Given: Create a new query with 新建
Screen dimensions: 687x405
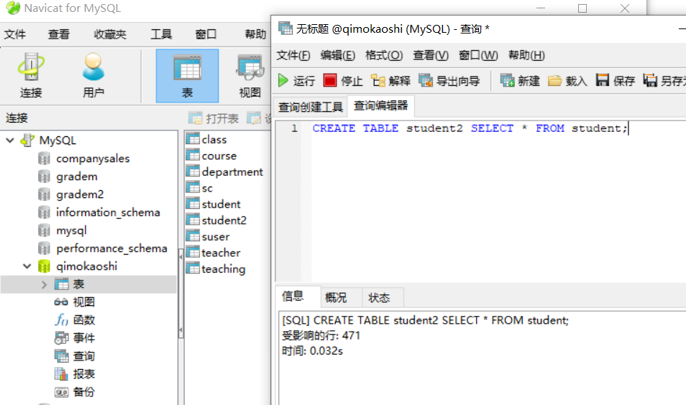Looking at the screenshot, I should coord(520,81).
